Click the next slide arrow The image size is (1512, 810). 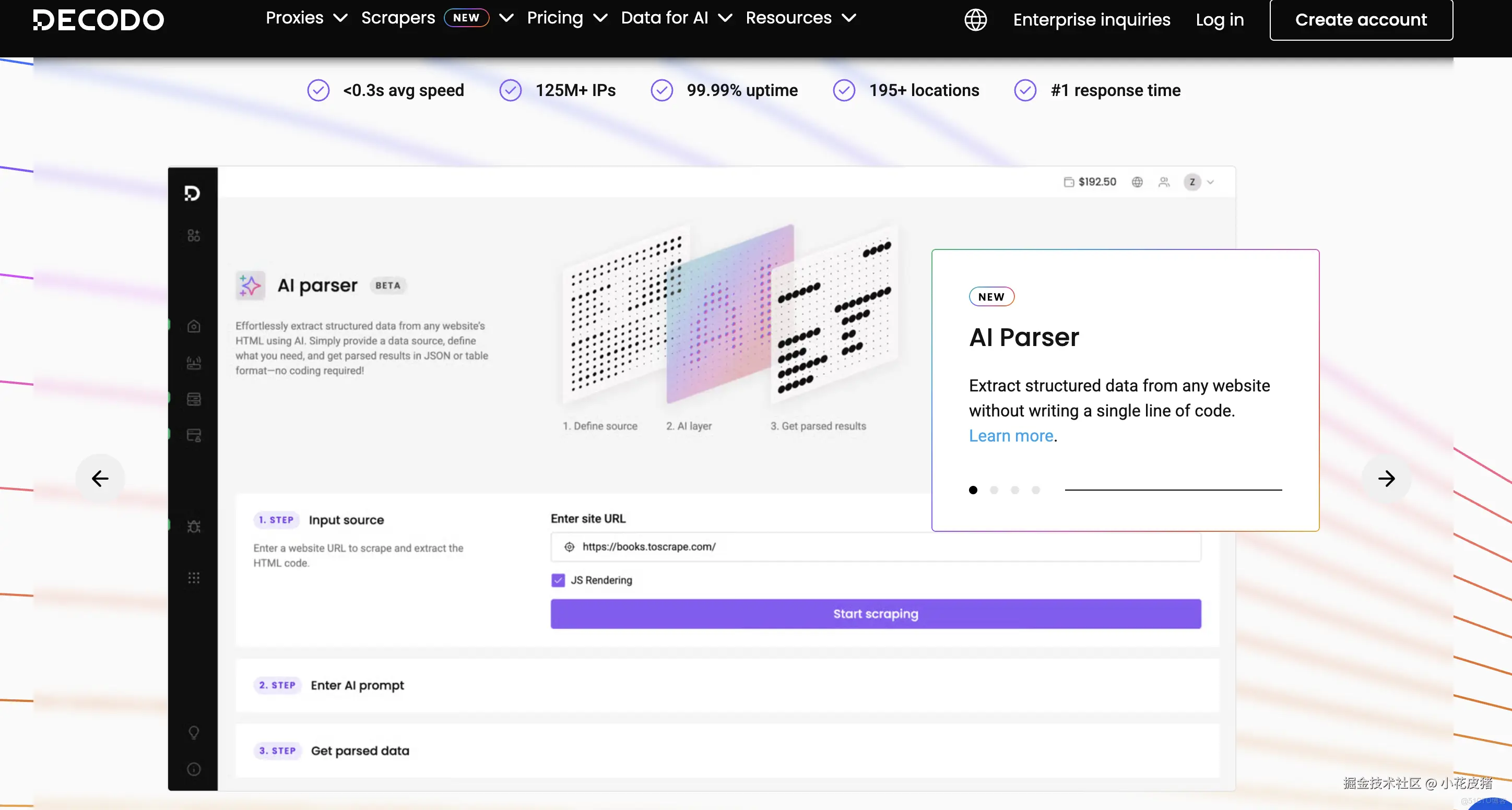(x=1386, y=479)
